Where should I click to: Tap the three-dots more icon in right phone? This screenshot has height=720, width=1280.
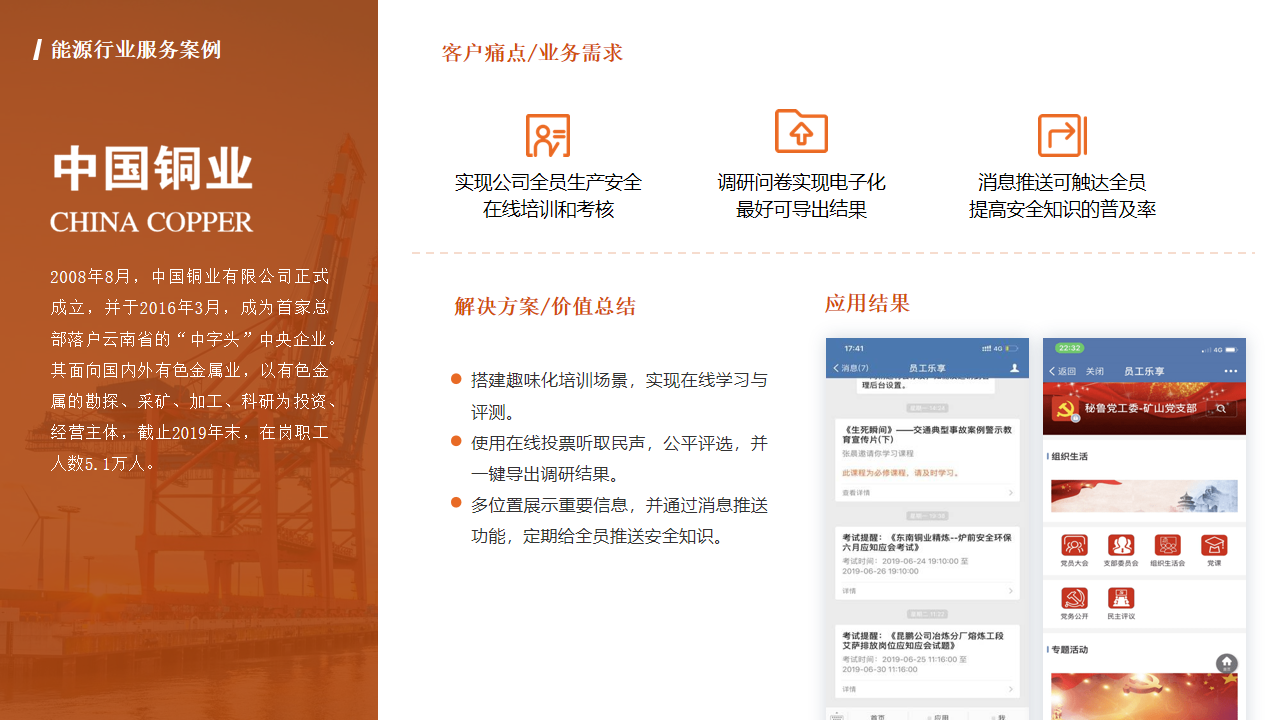[1231, 371]
